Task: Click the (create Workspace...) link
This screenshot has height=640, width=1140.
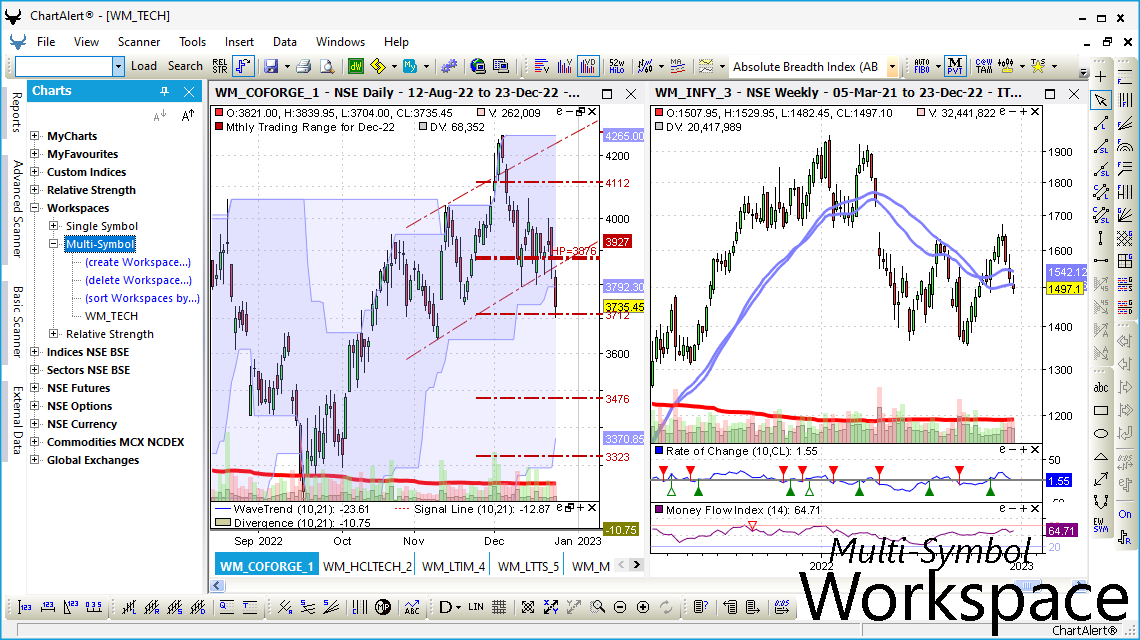Action: click(x=138, y=263)
